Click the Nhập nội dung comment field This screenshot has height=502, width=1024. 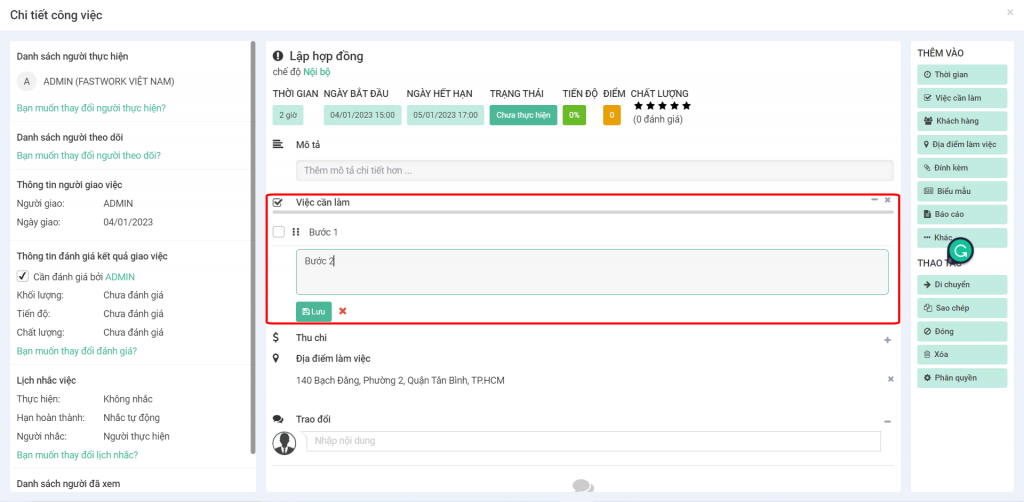(x=593, y=441)
